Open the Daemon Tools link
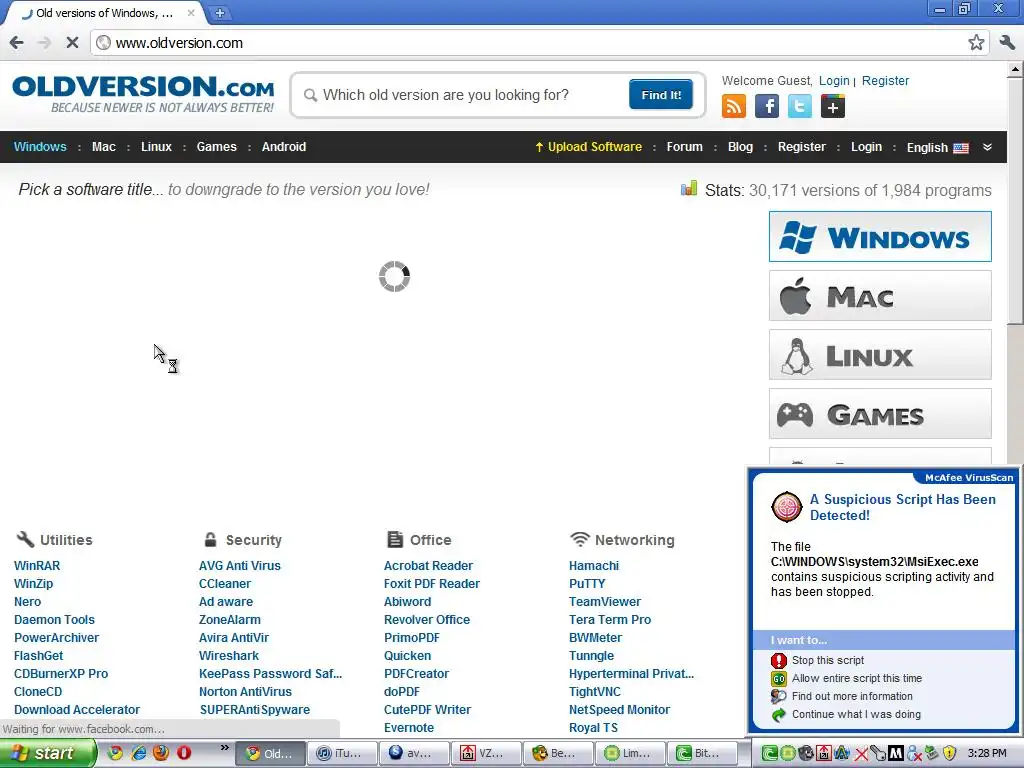Screen dimensions: 1024x768 click(x=54, y=620)
